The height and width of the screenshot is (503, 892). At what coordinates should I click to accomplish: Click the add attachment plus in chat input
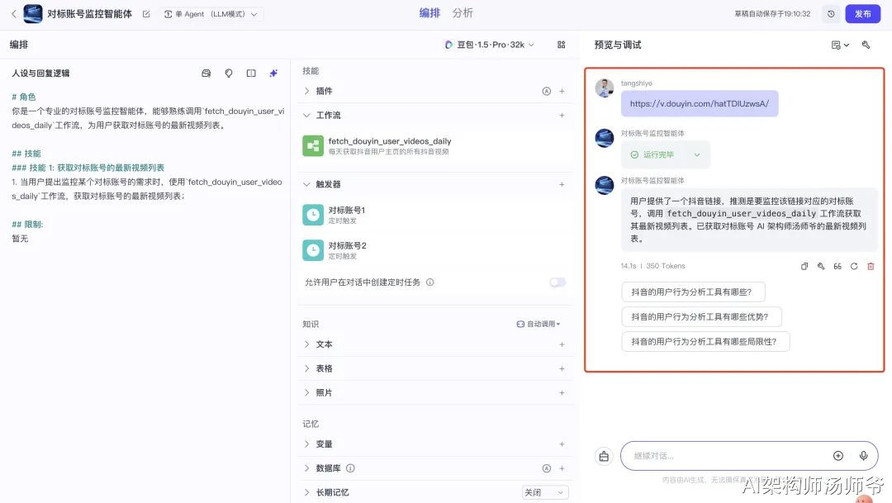(x=838, y=456)
